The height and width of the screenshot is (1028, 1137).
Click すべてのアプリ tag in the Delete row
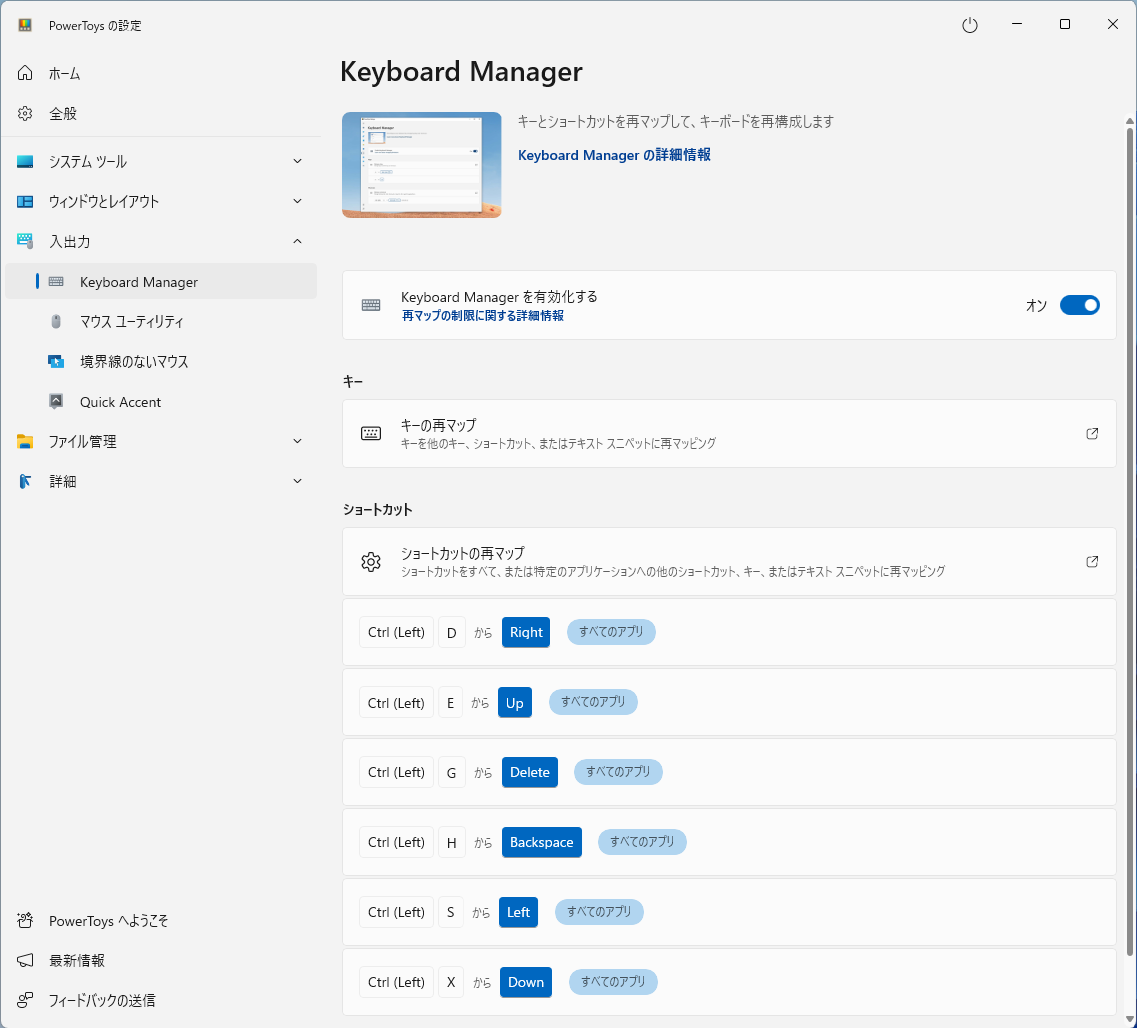coord(619,771)
